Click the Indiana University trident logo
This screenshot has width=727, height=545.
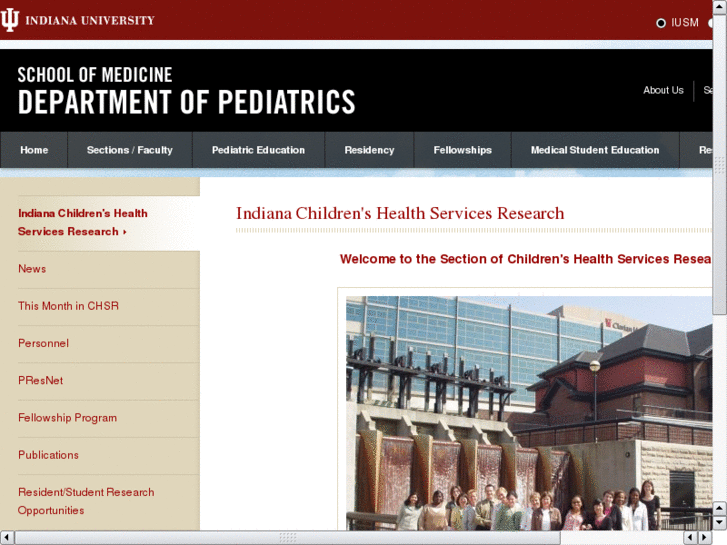(x=9, y=20)
